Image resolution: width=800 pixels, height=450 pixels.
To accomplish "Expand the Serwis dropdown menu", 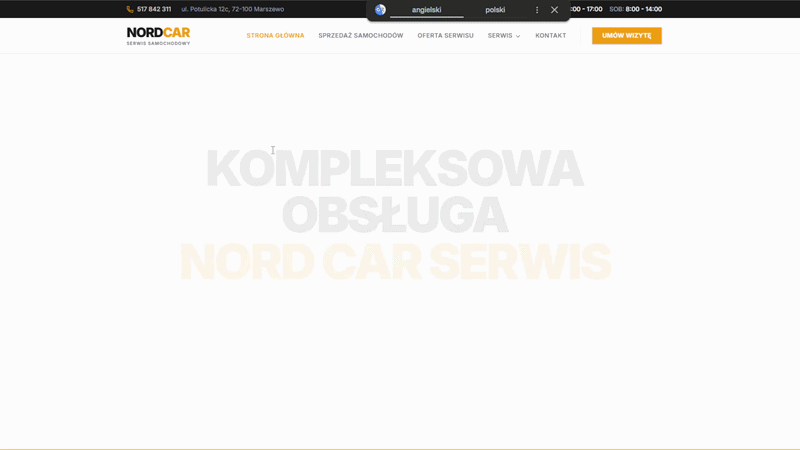I will [504, 36].
